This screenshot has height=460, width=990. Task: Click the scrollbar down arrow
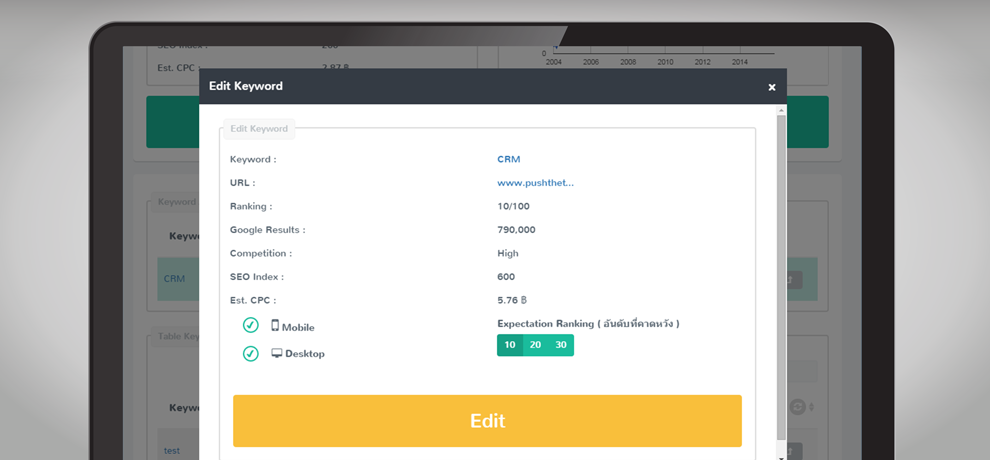pyautogui.click(x=782, y=456)
